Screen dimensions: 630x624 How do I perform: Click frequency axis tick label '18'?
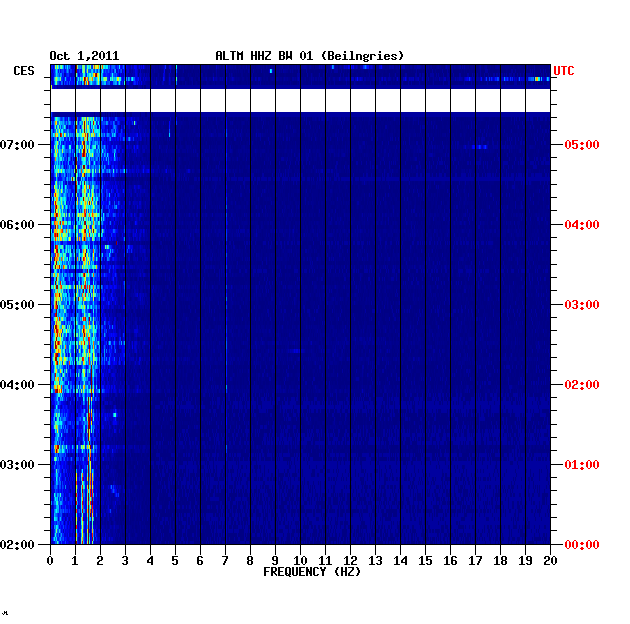tap(500, 561)
